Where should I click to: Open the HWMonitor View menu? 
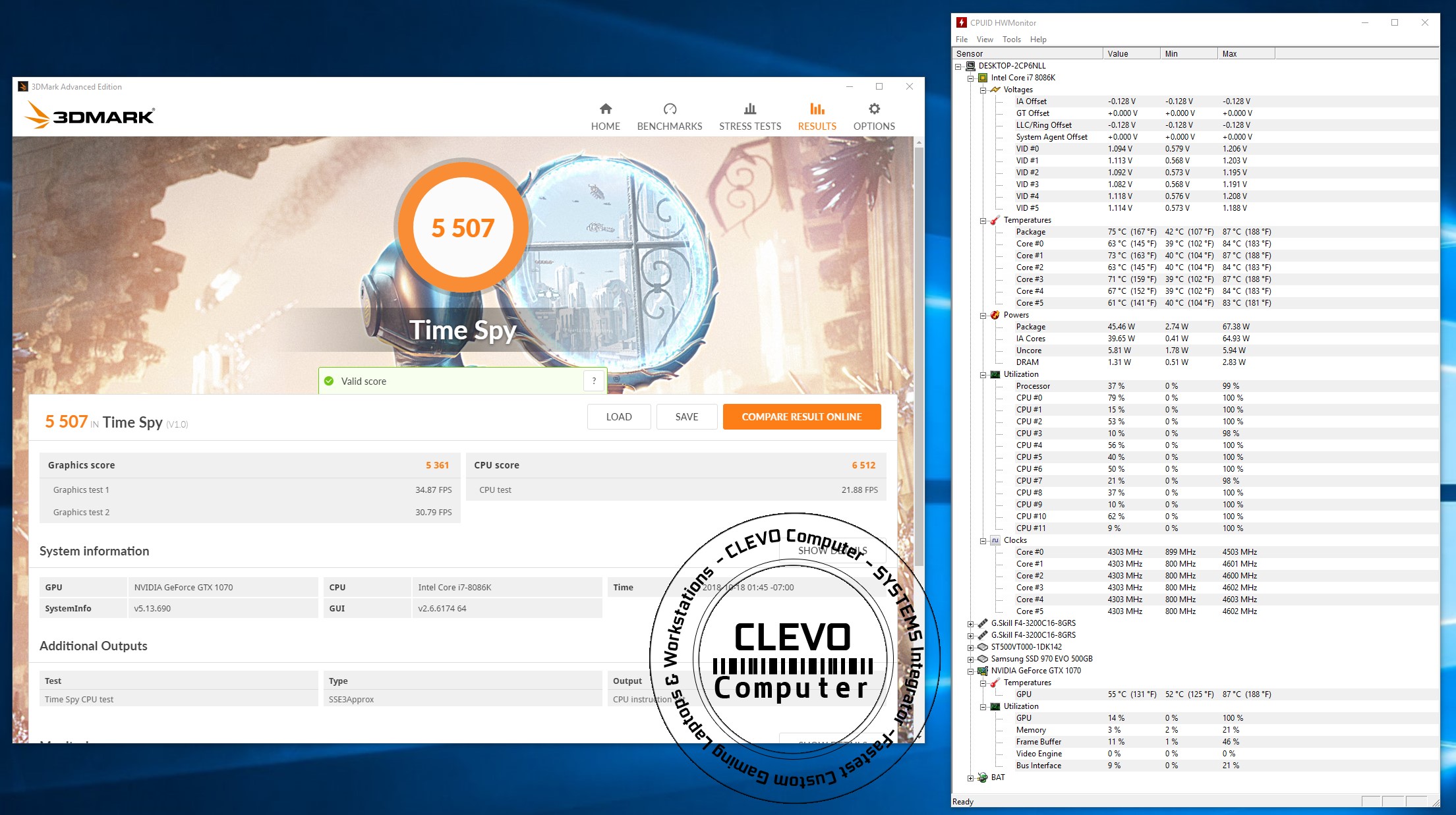click(984, 40)
